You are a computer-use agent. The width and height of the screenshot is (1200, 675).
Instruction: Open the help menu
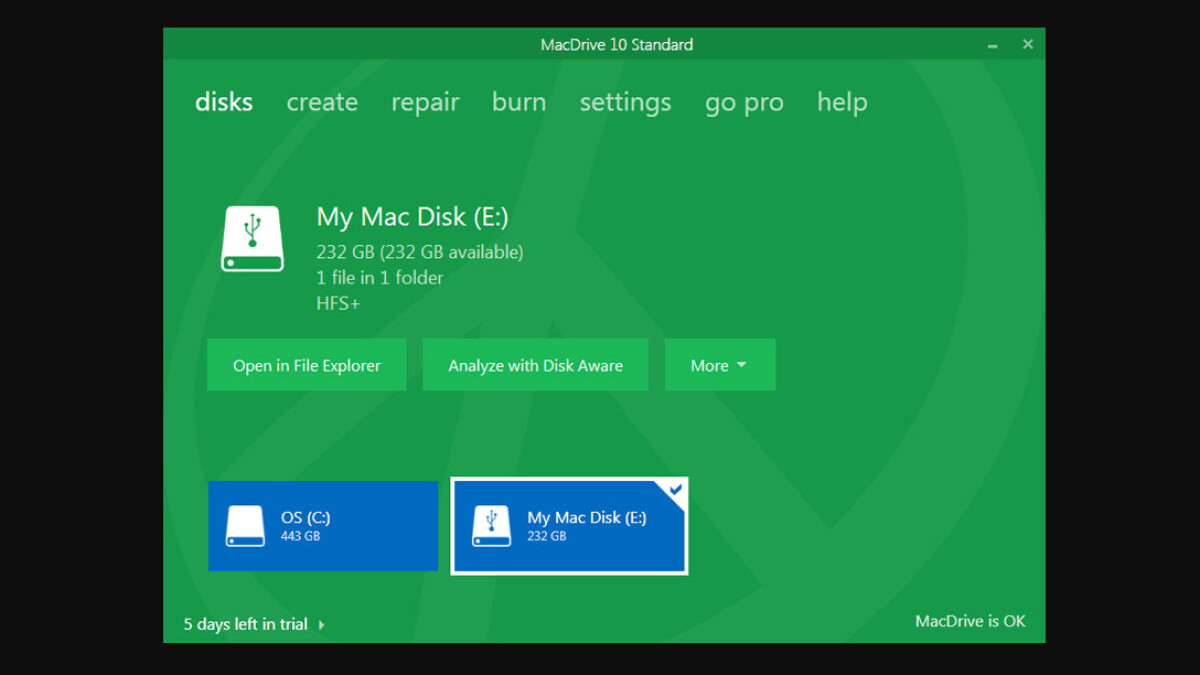[841, 101]
